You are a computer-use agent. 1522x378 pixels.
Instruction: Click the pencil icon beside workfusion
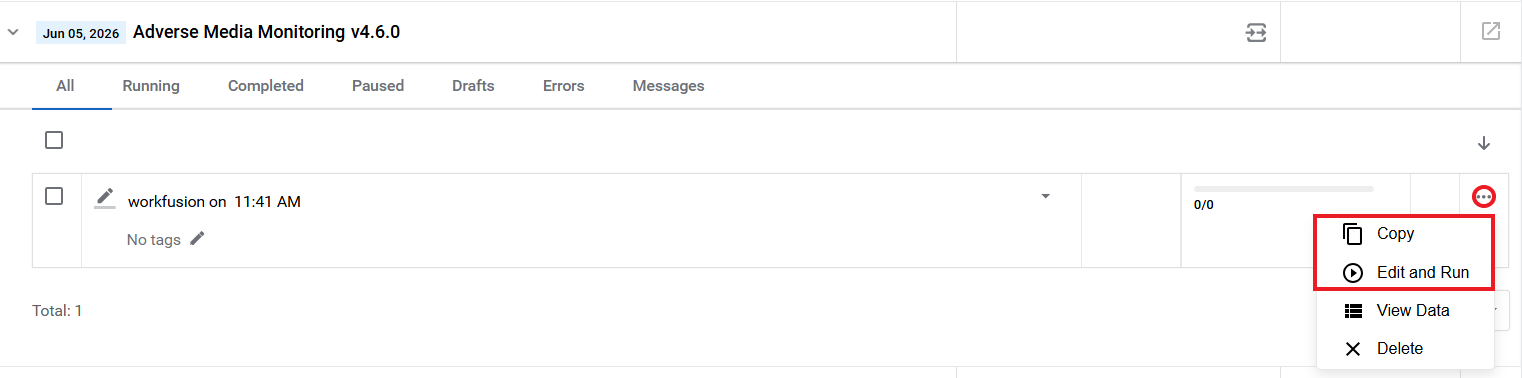(105, 198)
